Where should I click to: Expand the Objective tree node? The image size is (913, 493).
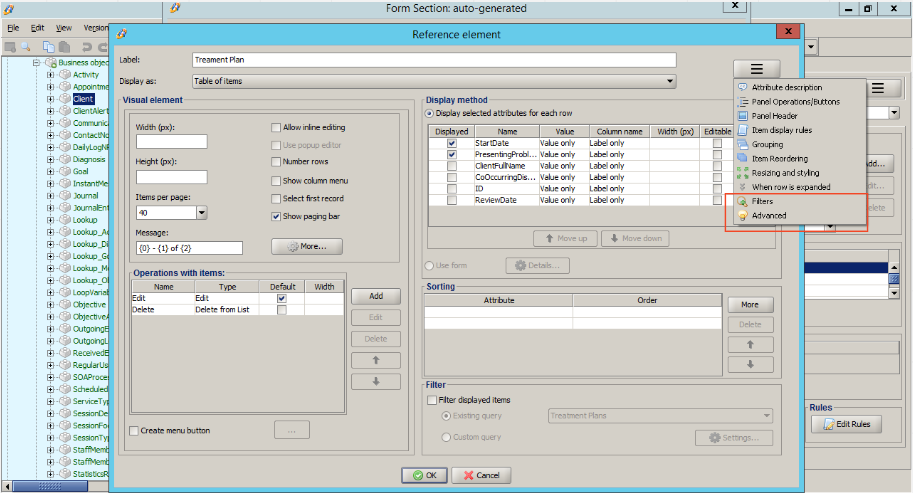point(51,304)
